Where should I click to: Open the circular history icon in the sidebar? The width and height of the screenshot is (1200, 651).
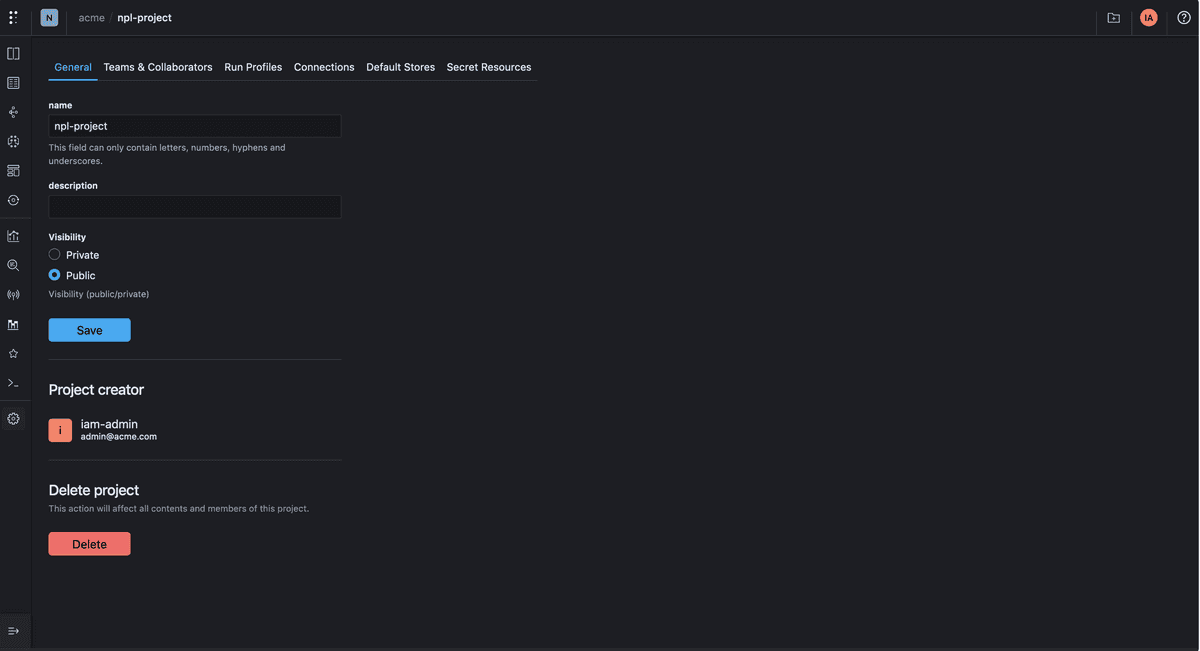point(13,200)
